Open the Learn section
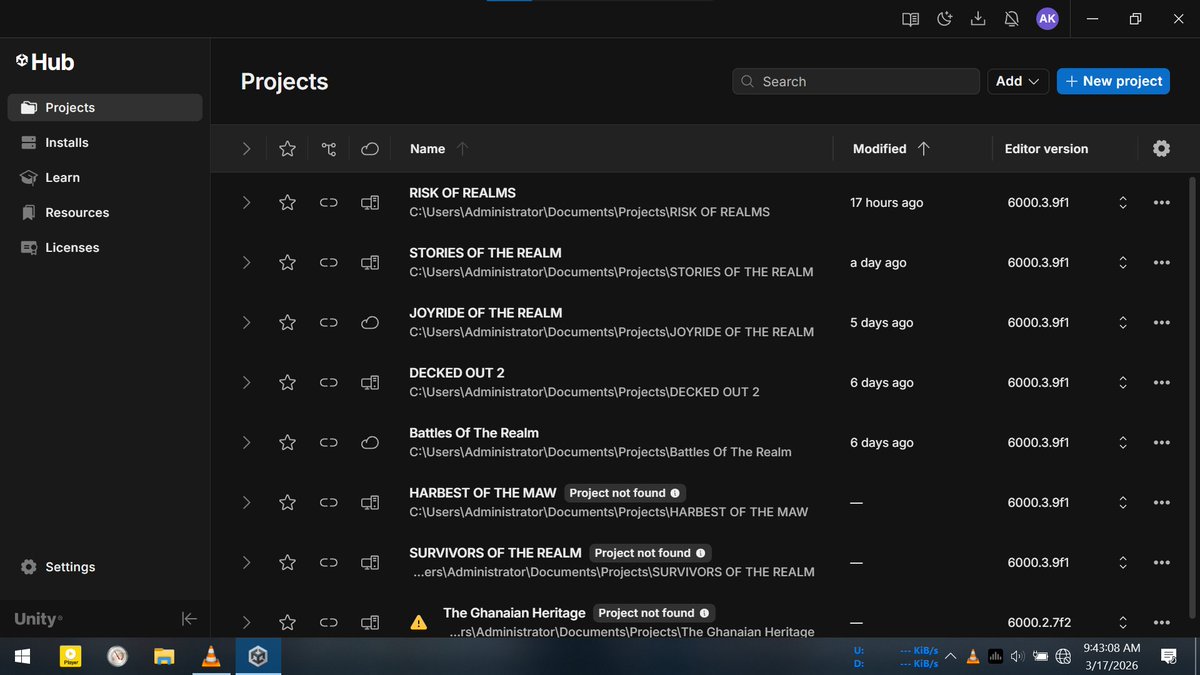The height and width of the screenshot is (675, 1200). [105, 177]
